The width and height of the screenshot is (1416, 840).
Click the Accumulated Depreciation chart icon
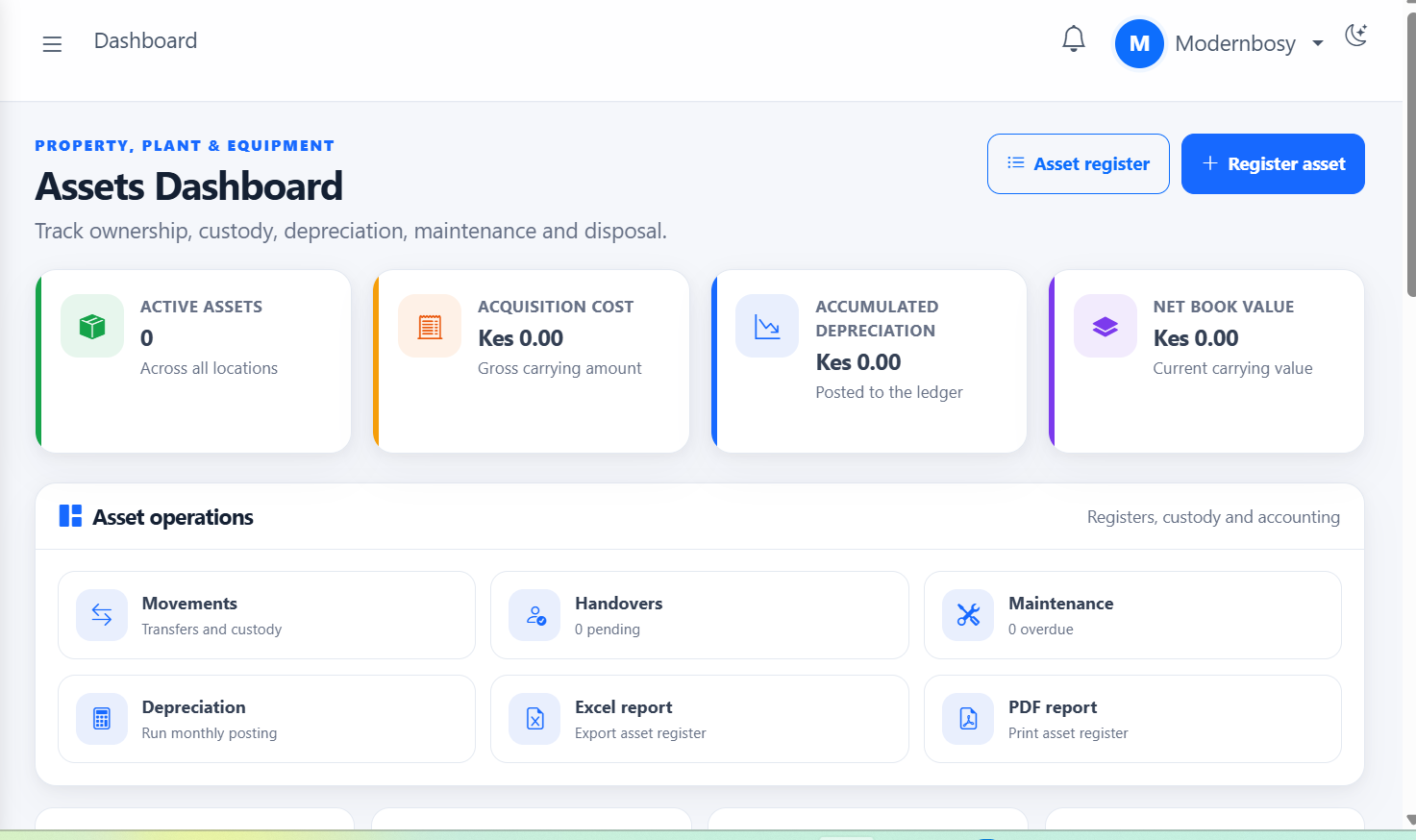(x=767, y=326)
